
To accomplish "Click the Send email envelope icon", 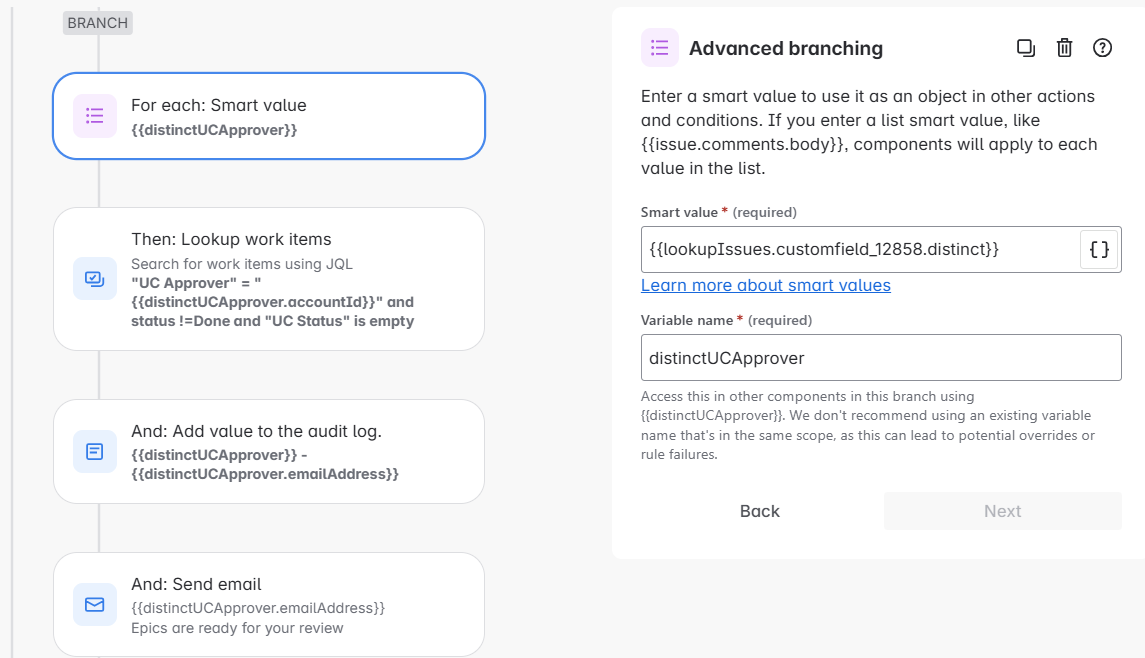I will click(x=95, y=605).
